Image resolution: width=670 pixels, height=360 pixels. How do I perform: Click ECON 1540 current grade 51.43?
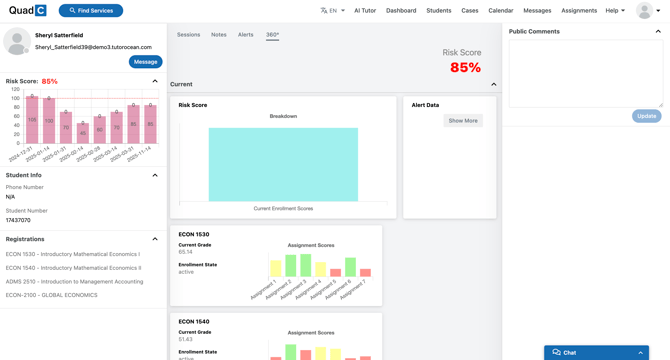tap(185, 339)
